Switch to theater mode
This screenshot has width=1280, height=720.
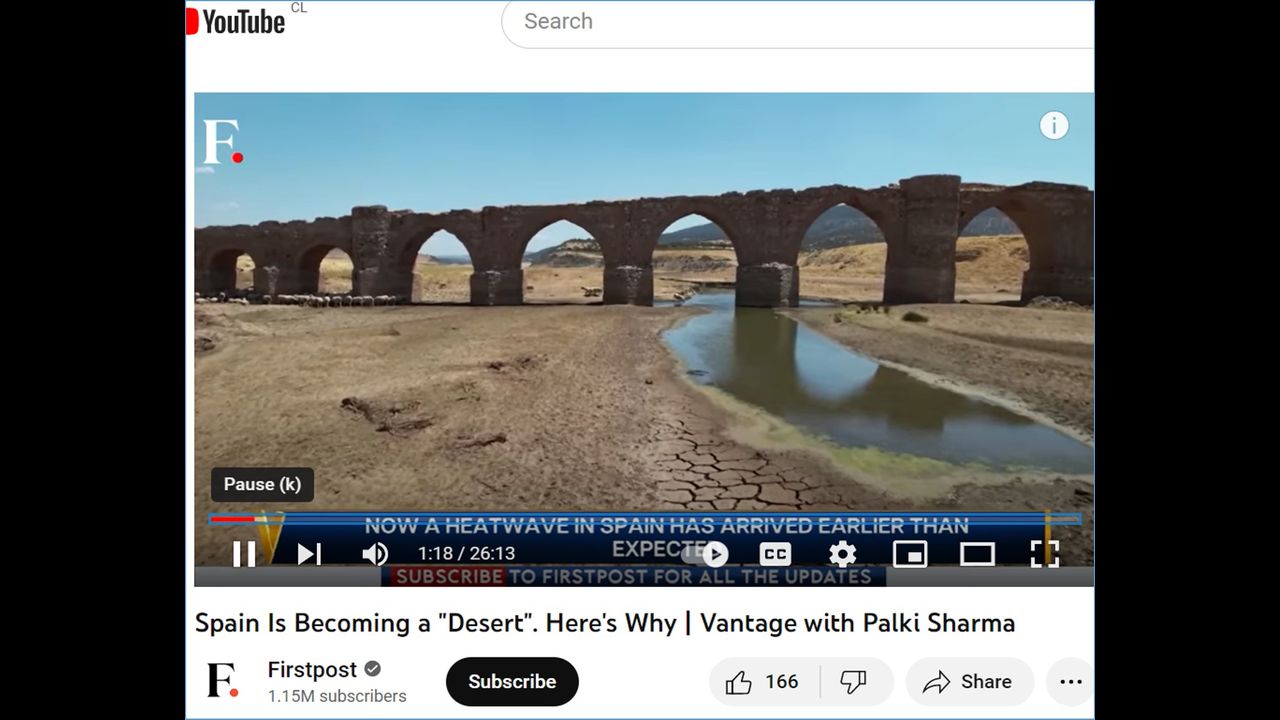976,554
